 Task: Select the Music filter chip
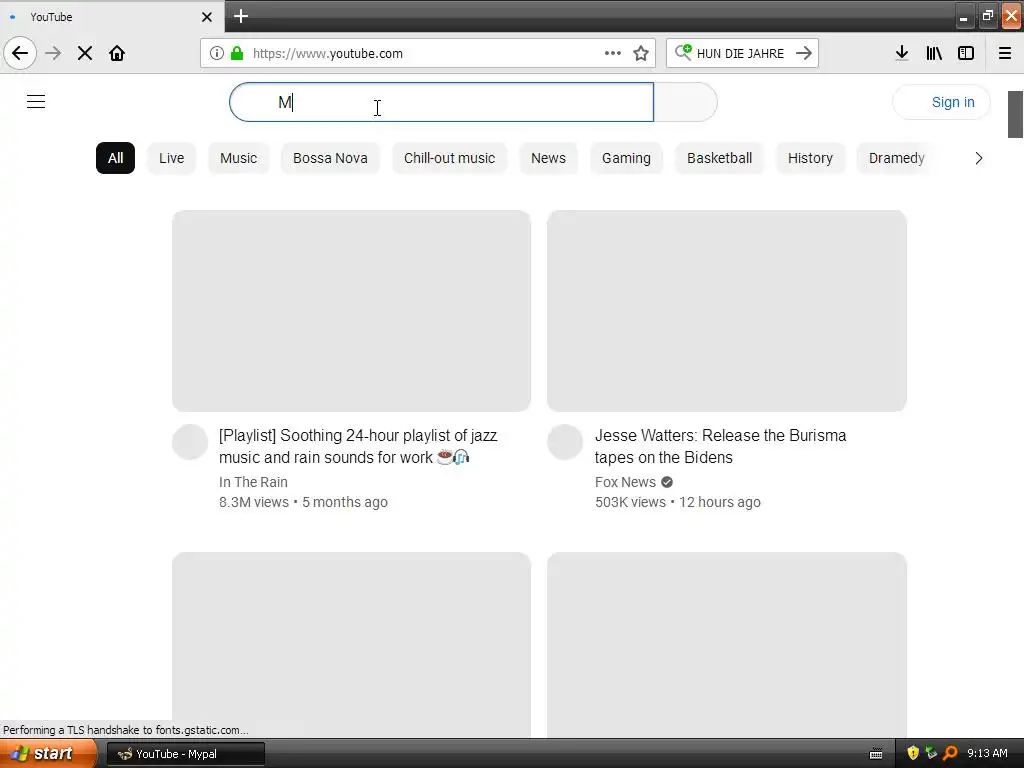point(238,158)
